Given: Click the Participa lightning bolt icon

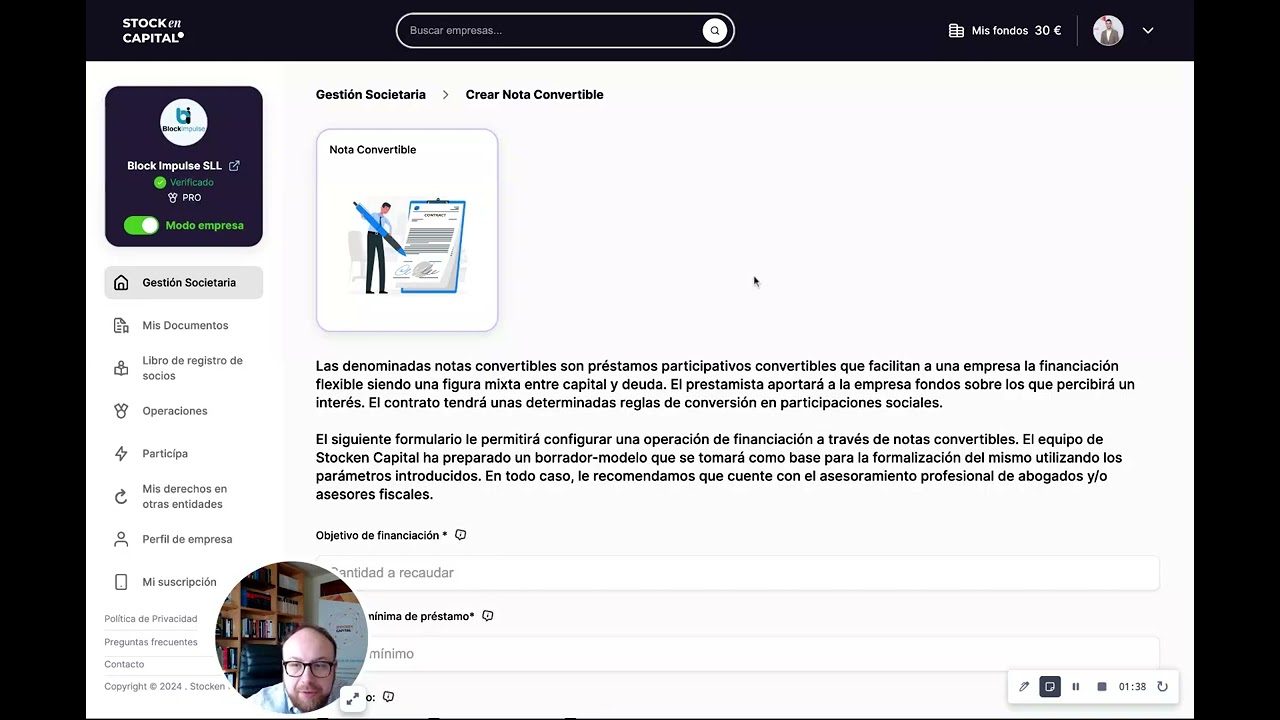Looking at the screenshot, I should click(x=121, y=454).
